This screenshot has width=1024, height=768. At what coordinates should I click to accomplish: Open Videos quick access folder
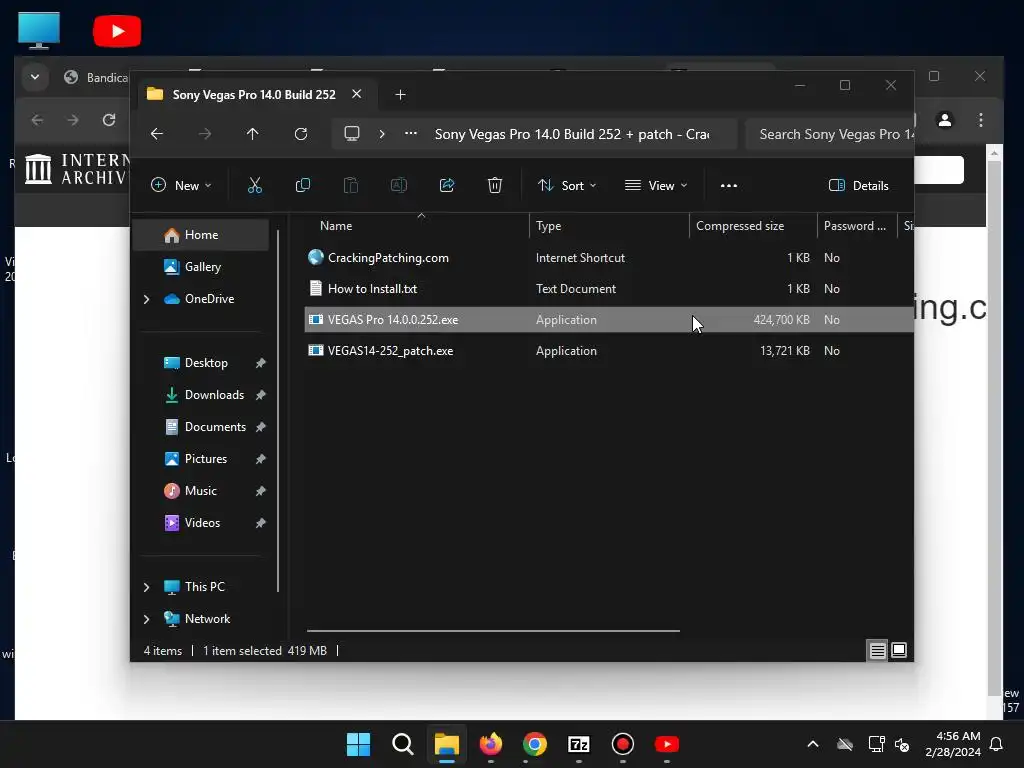tap(201, 522)
